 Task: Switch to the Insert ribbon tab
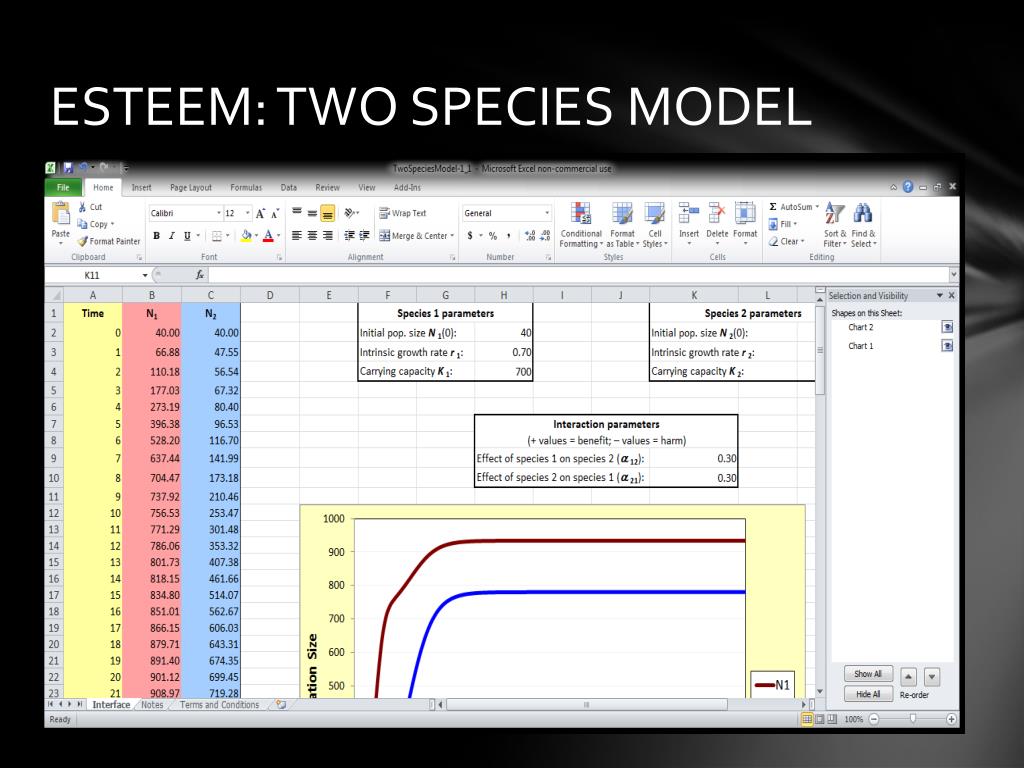(141, 187)
